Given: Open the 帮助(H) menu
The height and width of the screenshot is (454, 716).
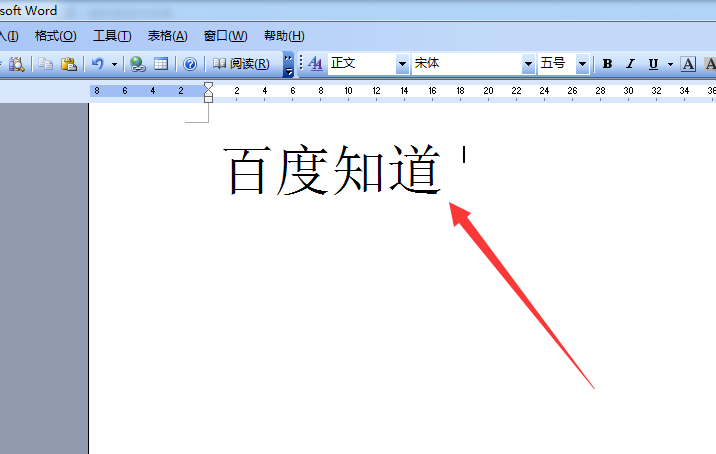Looking at the screenshot, I should 284,36.
